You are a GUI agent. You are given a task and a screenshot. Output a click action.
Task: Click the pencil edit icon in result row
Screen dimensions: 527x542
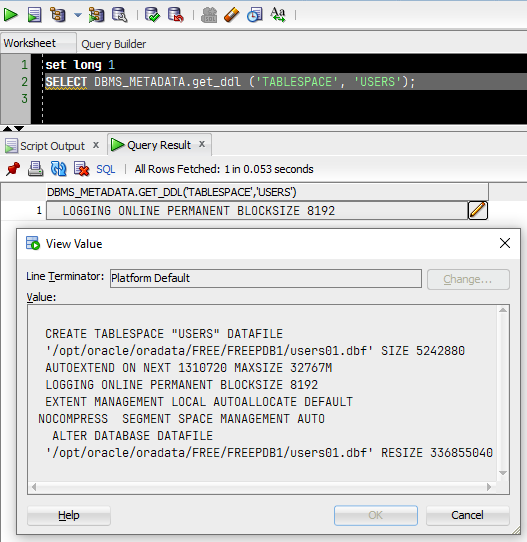478,210
